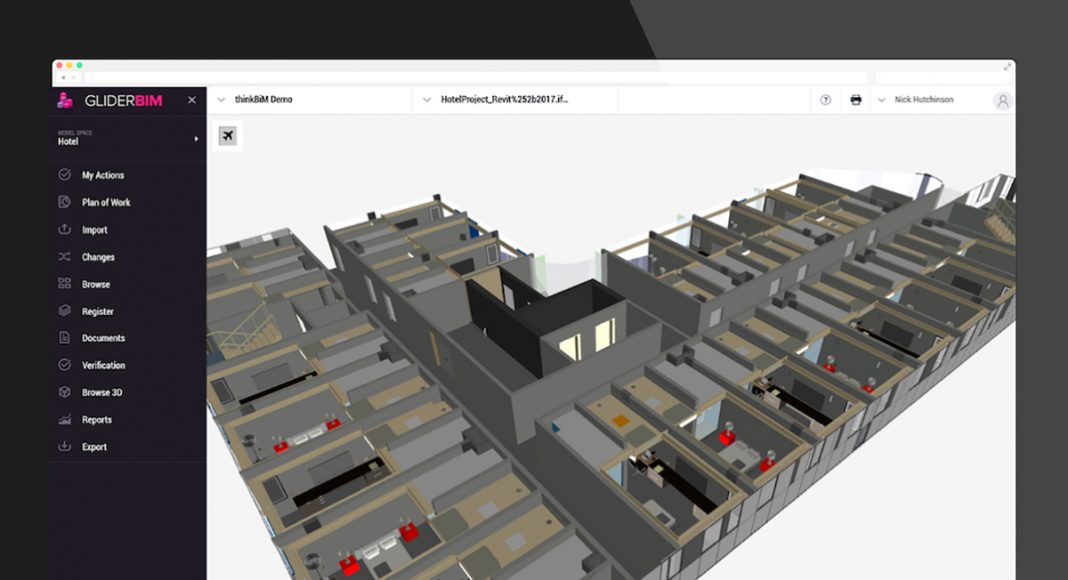Select Verification in the sidebar
This screenshot has width=1068, height=580.
tap(103, 365)
